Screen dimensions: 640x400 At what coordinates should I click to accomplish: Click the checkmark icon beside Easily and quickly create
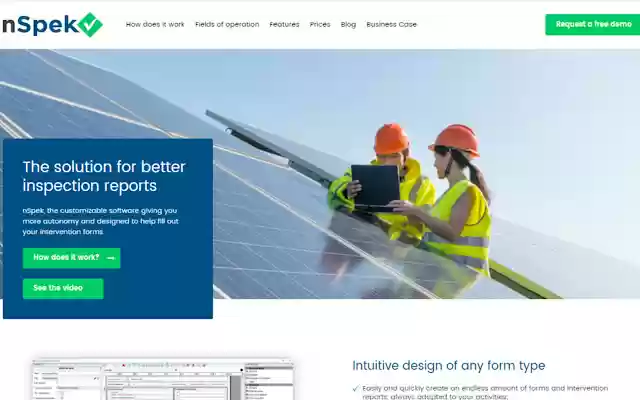point(356,388)
